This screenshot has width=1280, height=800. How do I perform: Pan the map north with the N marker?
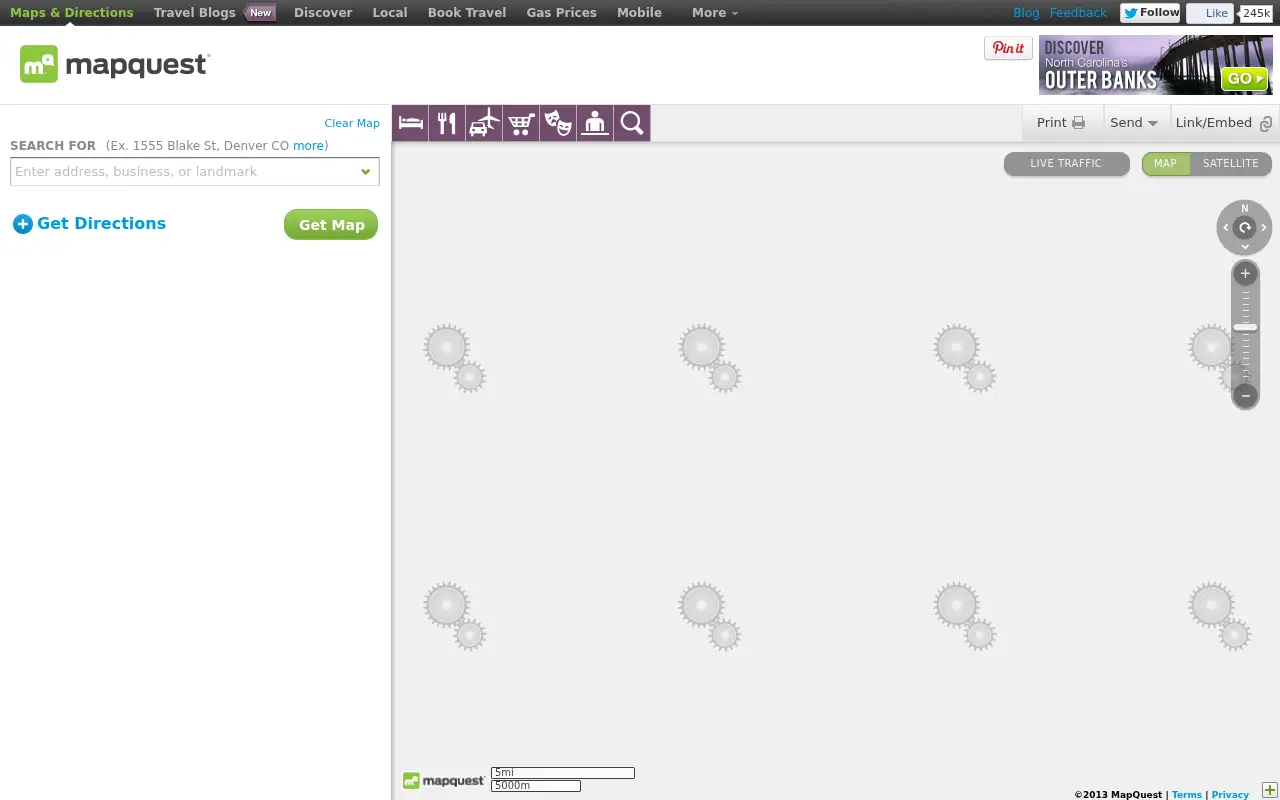click(1245, 209)
